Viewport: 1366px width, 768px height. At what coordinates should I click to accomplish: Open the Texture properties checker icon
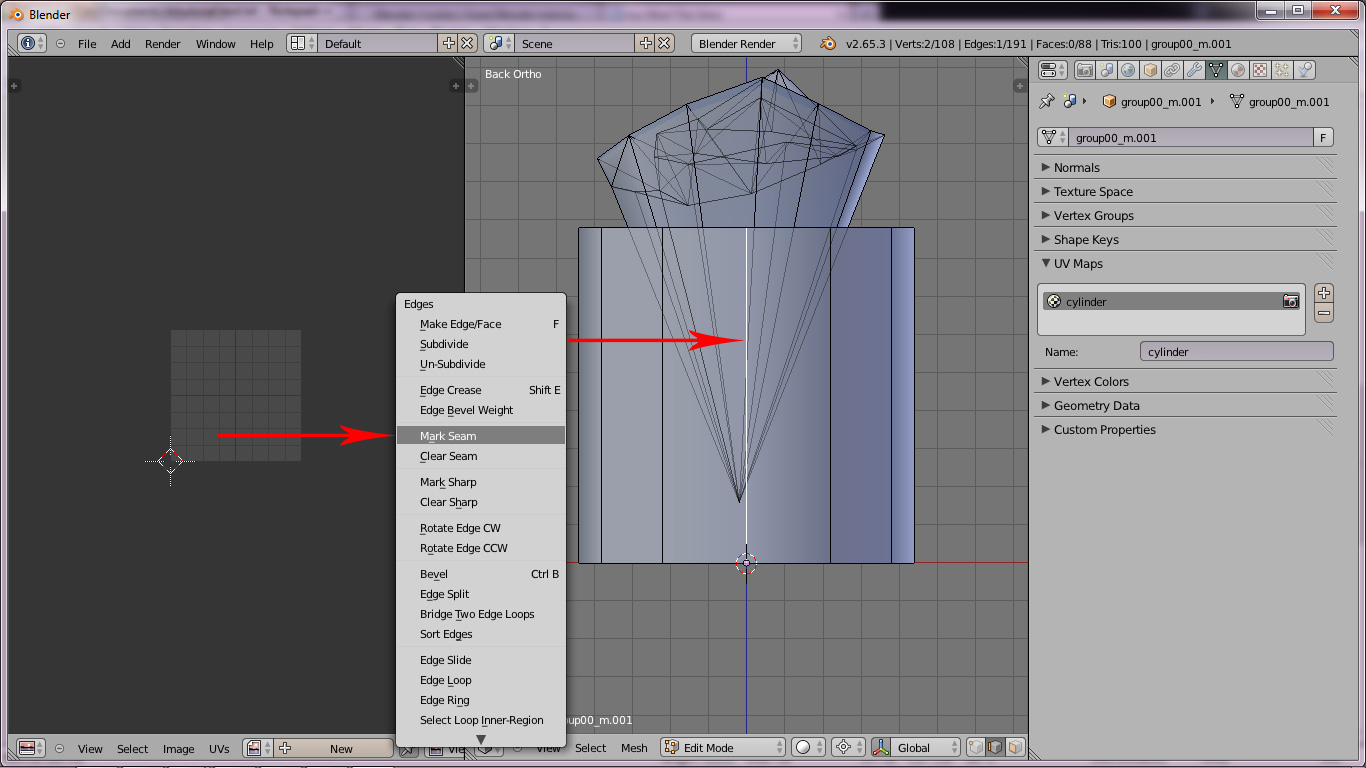click(1260, 70)
